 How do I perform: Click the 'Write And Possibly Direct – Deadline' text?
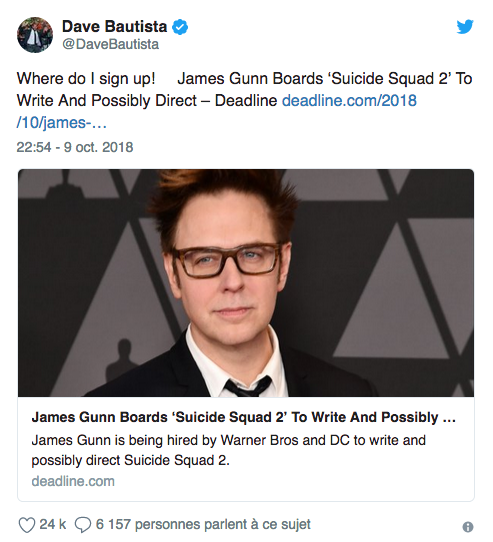(147, 101)
